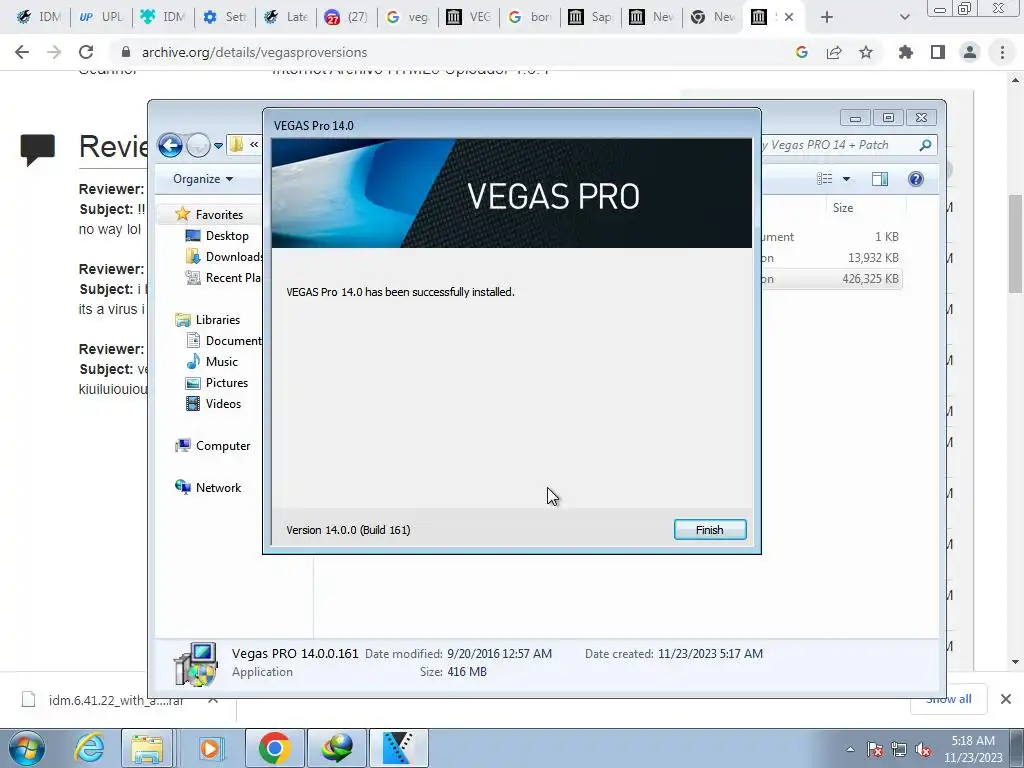Open Recent Places in Explorer sidebar
Image resolution: width=1024 pixels, height=768 pixels.
pyautogui.click(x=223, y=278)
